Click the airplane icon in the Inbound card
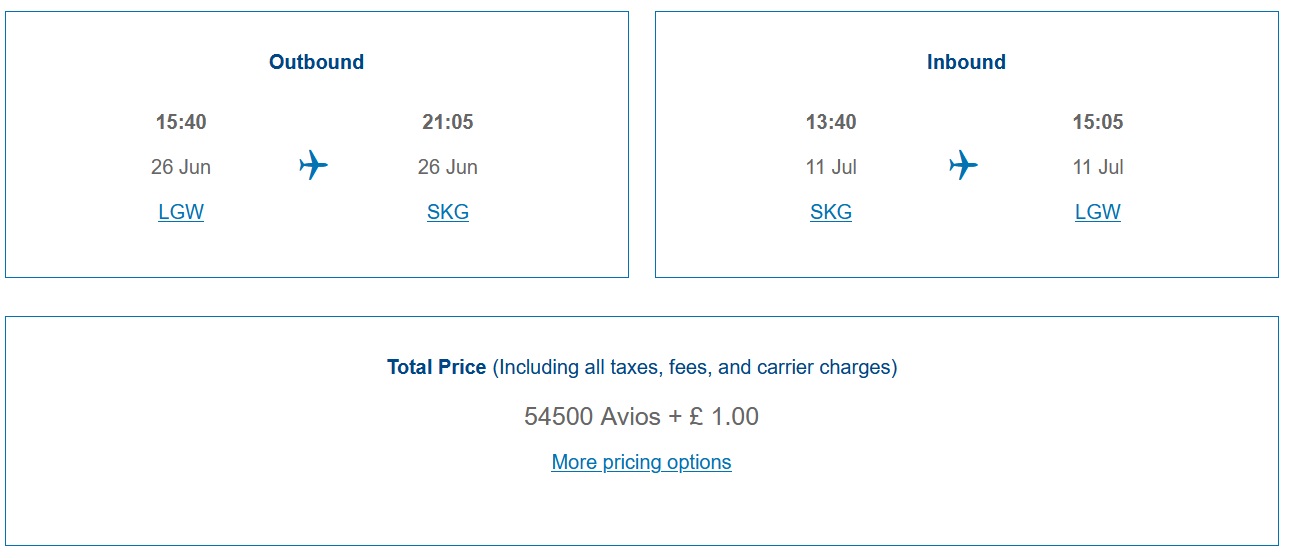The height and width of the screenshot is (558, 1289). pos(963,165)
